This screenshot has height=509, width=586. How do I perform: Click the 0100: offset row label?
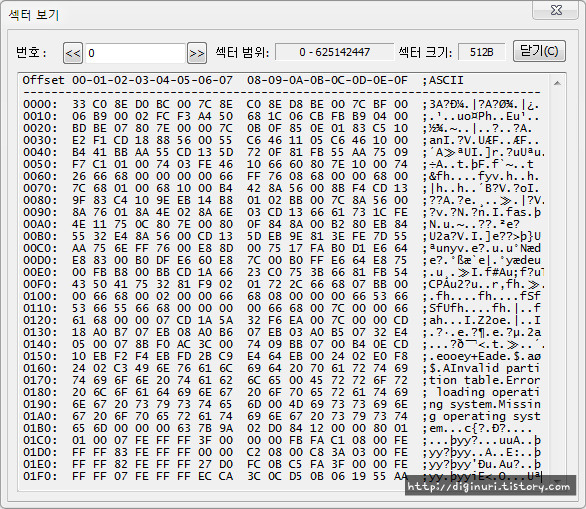(40, 296)
